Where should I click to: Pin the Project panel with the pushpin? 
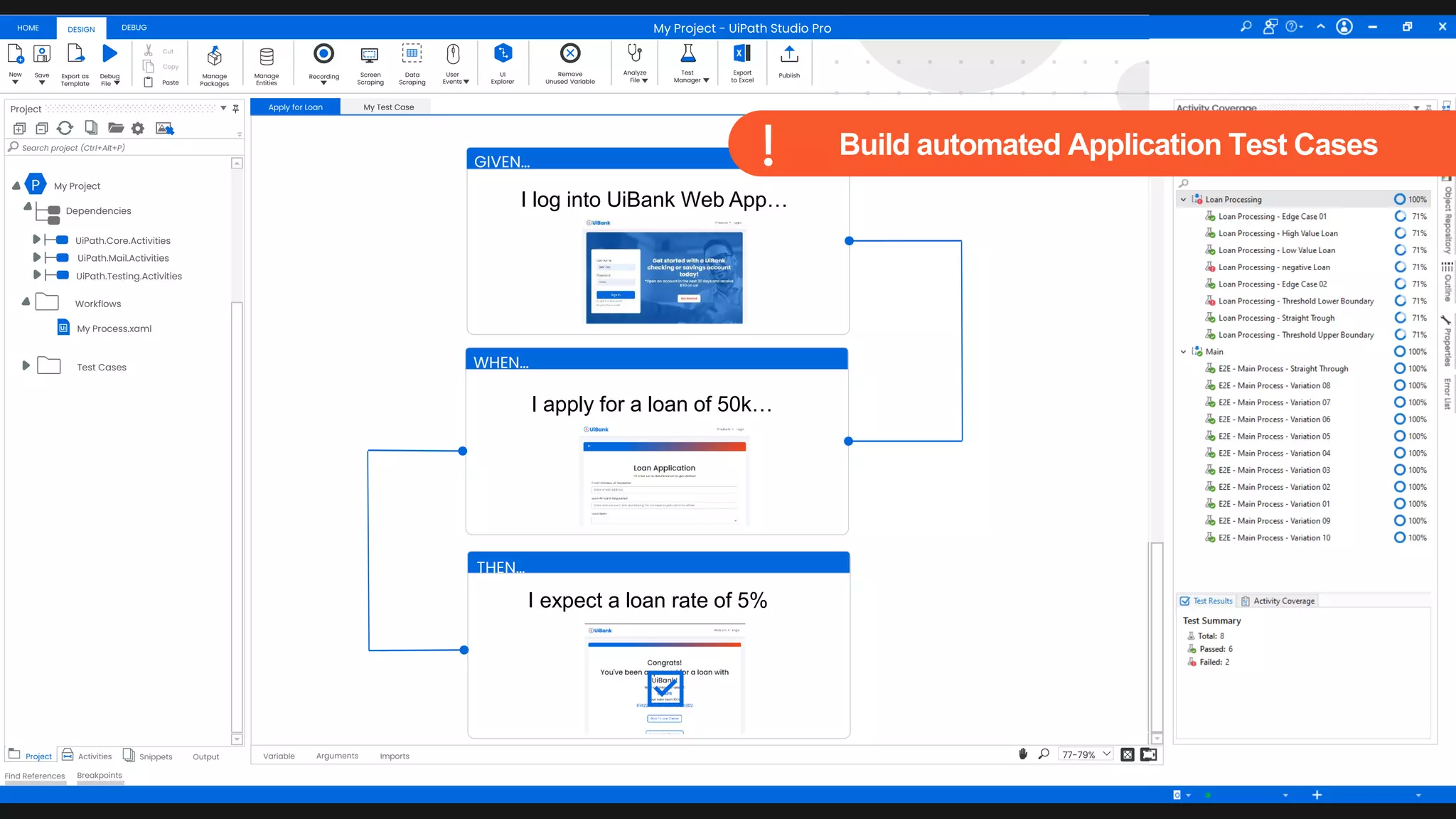[x=236, y=109]
